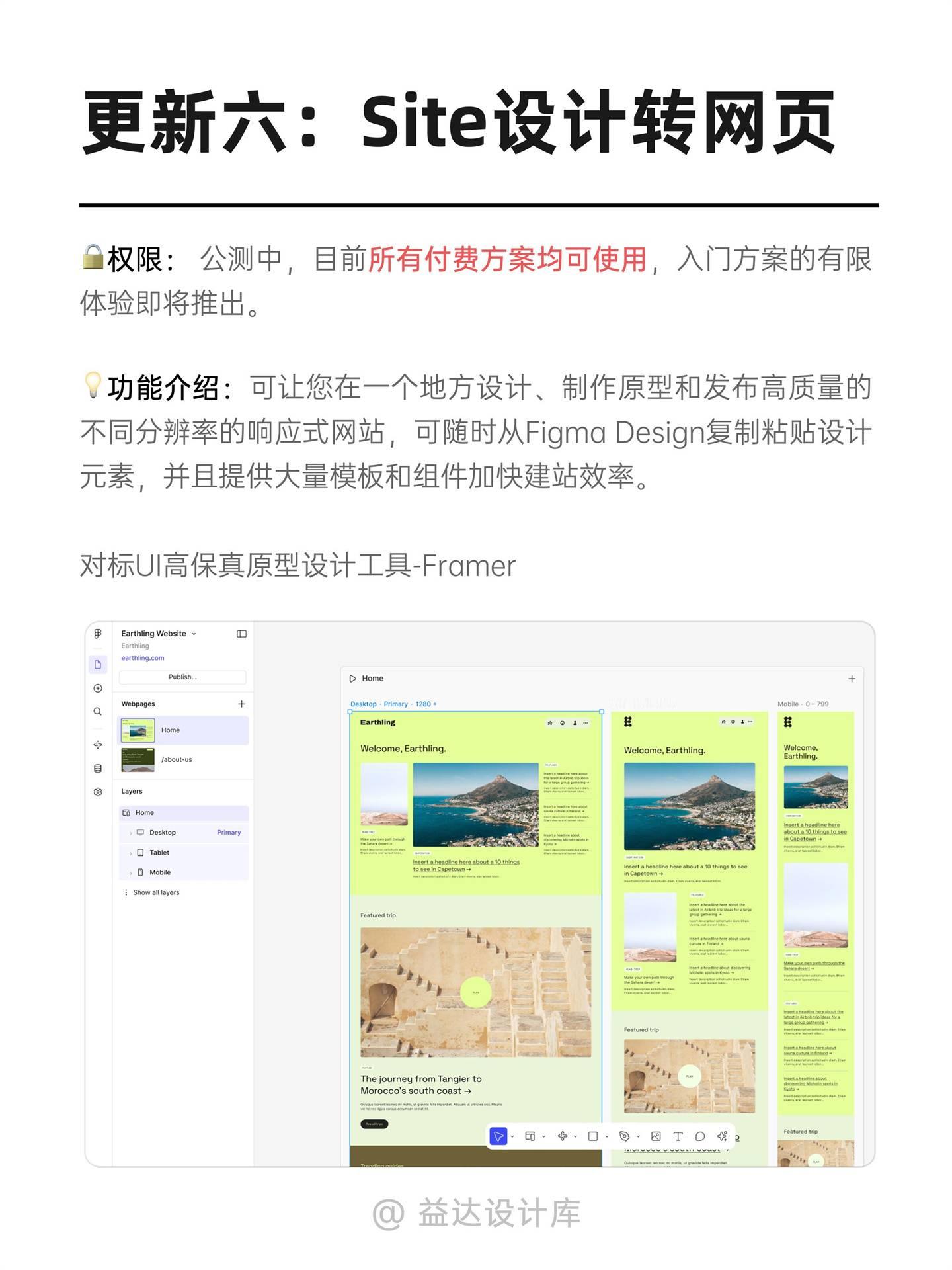Image resolution: width=952 pixels, height=1270 pixels.
Task: Select the Home webpage thumbnail
Action: tap(138, 730)
